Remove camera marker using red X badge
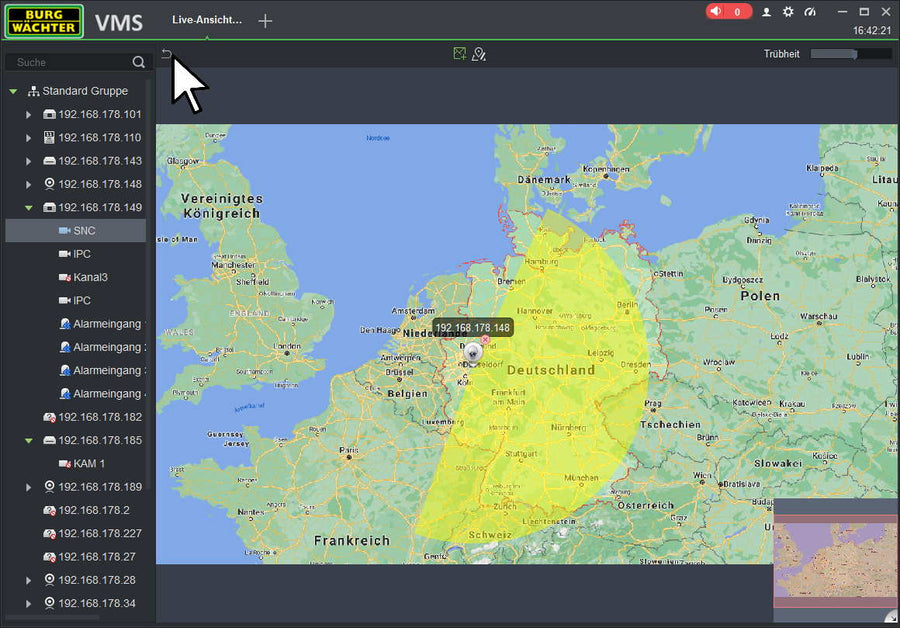Viewport: 900px width, 628px height. coord(485,341)
